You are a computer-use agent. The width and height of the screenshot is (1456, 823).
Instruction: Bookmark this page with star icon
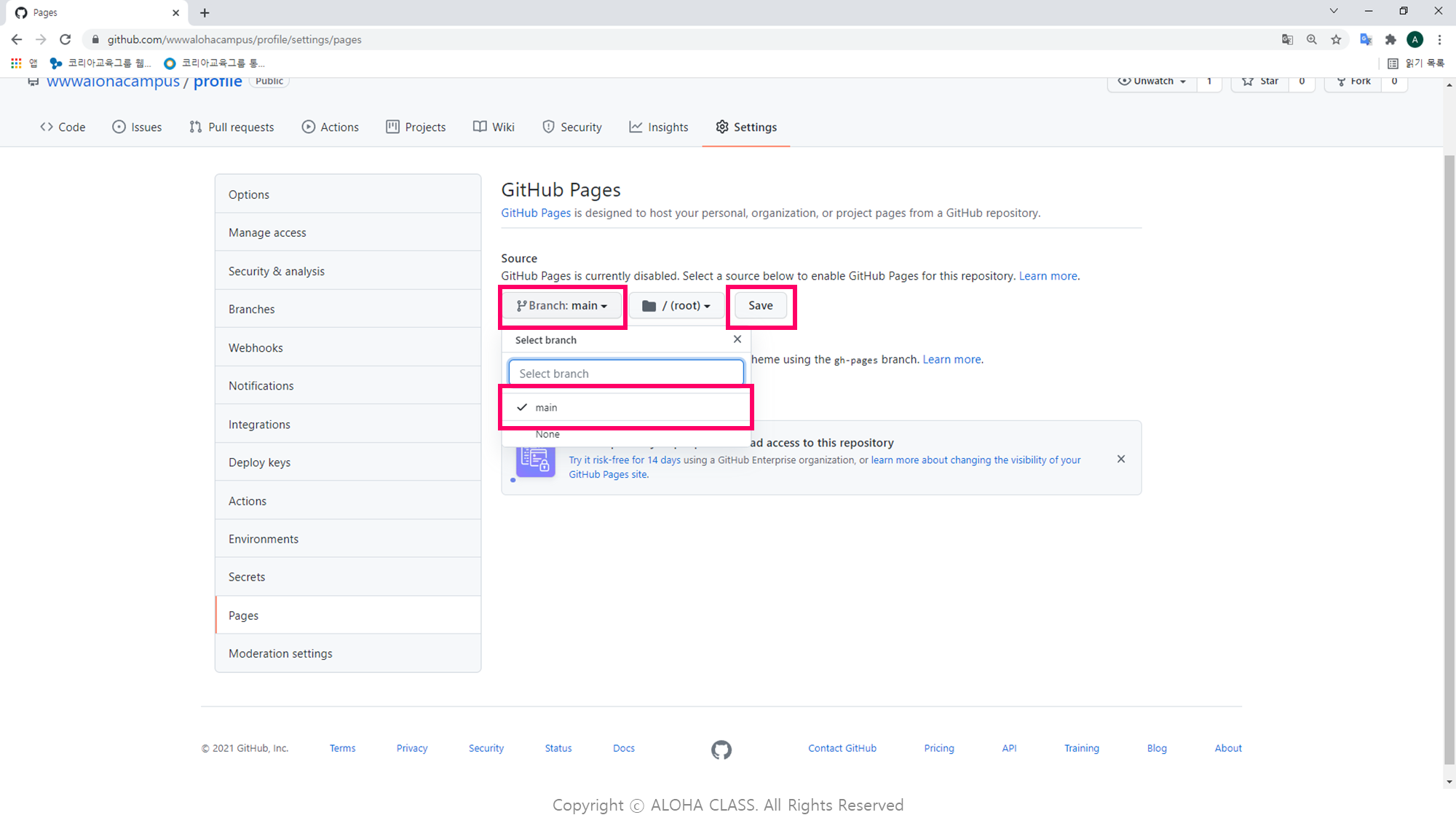tap(1336, 39)
